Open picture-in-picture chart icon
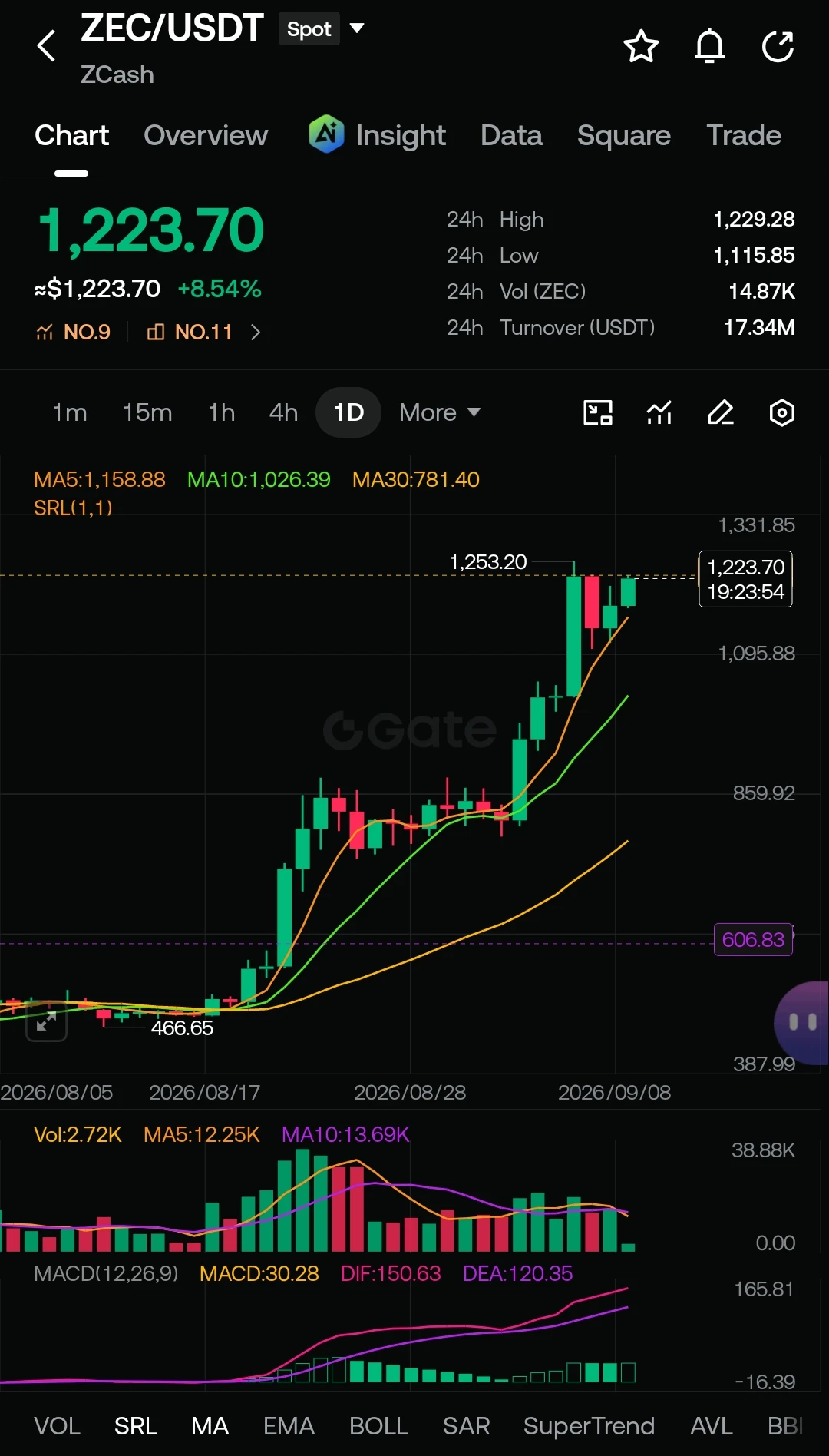Viewport: 829px width, 1456px height. pos(598,412)
